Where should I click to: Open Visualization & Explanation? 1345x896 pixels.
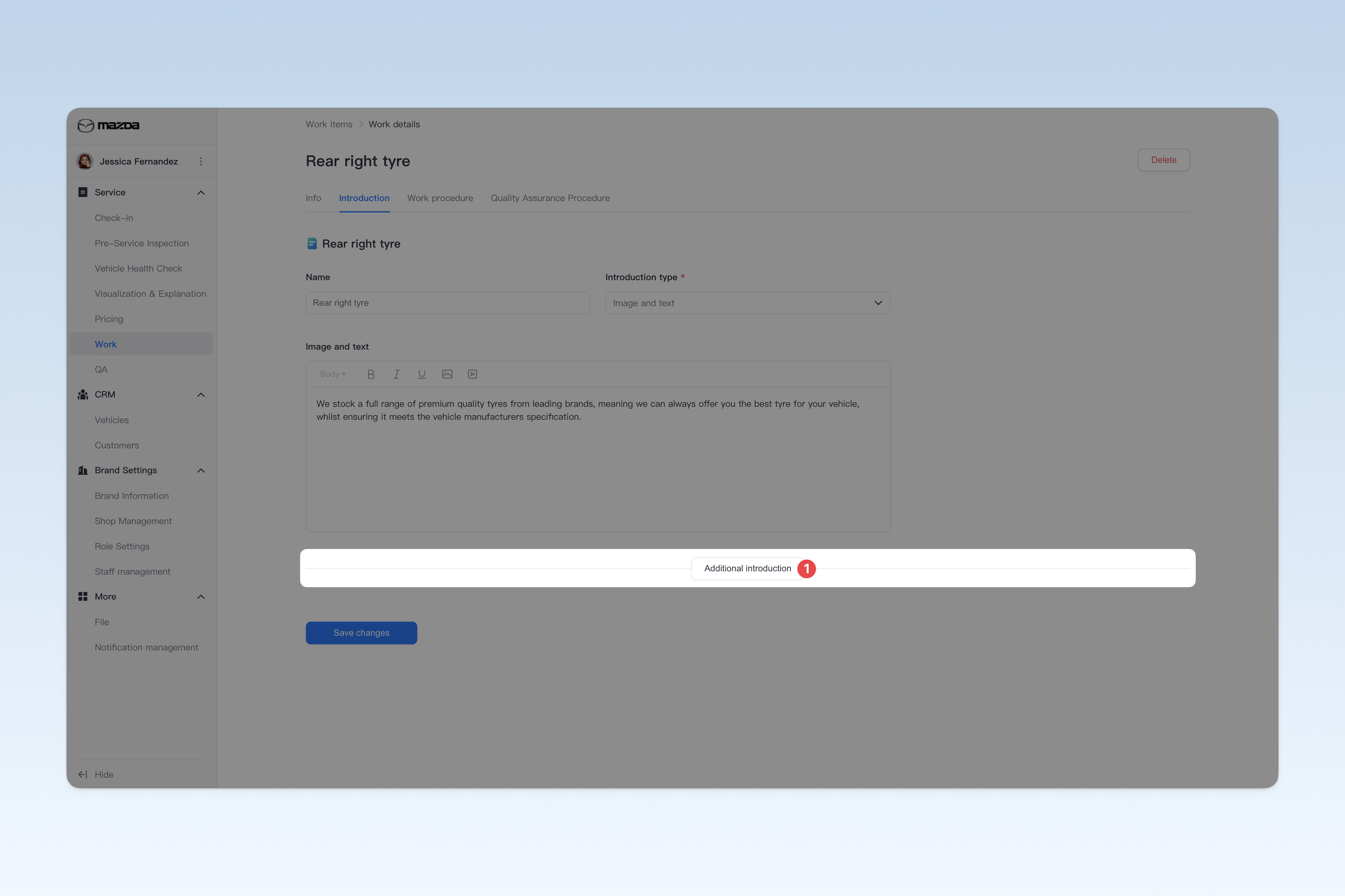(150, 294)
